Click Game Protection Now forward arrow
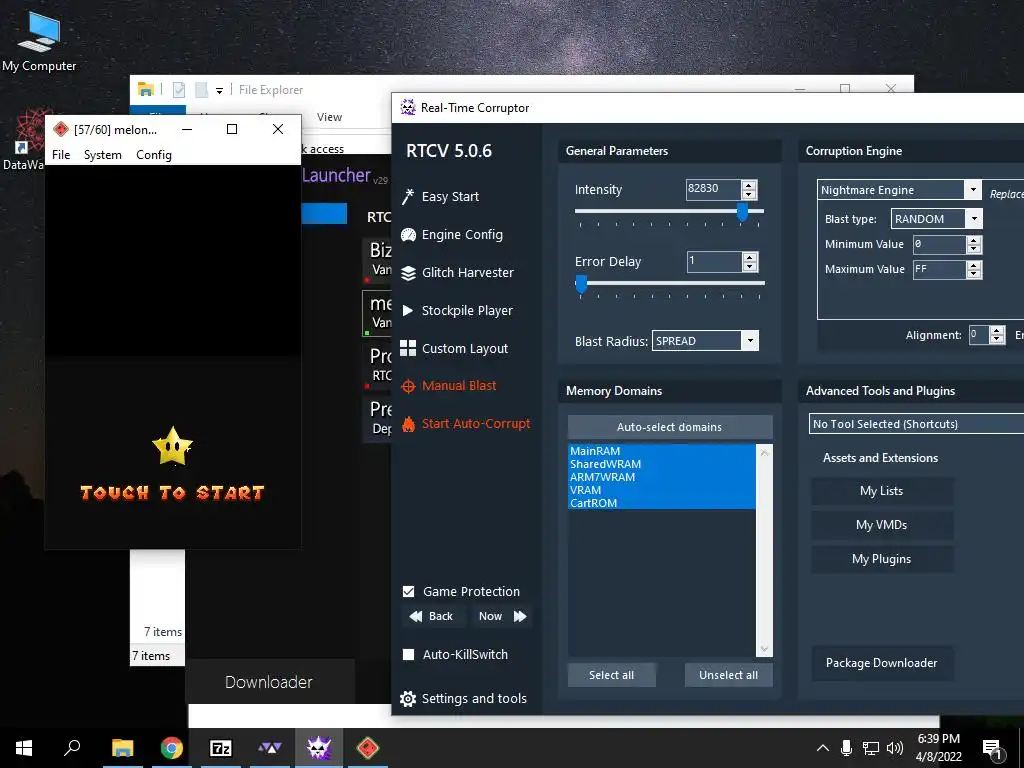The height and width of the screenshot is (768, 1024). click(x=520, y=616)
